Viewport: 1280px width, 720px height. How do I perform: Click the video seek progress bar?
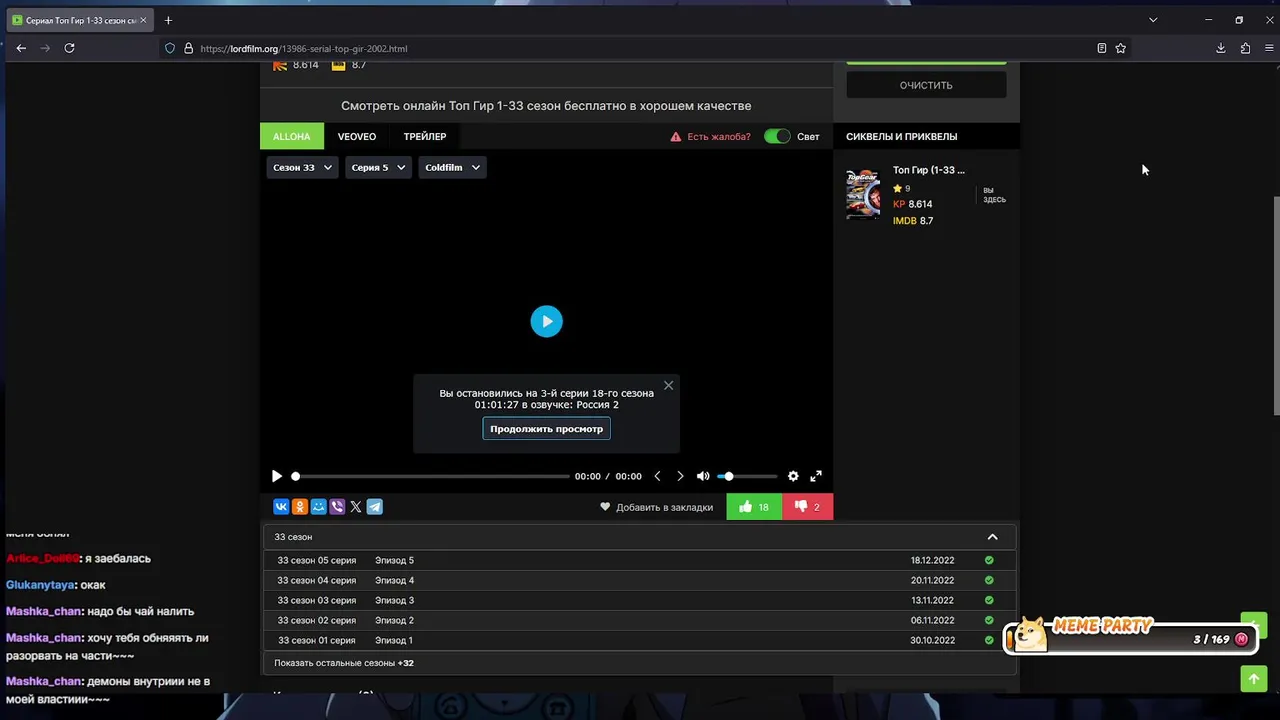pyautogui.click(x=430, y=476)
